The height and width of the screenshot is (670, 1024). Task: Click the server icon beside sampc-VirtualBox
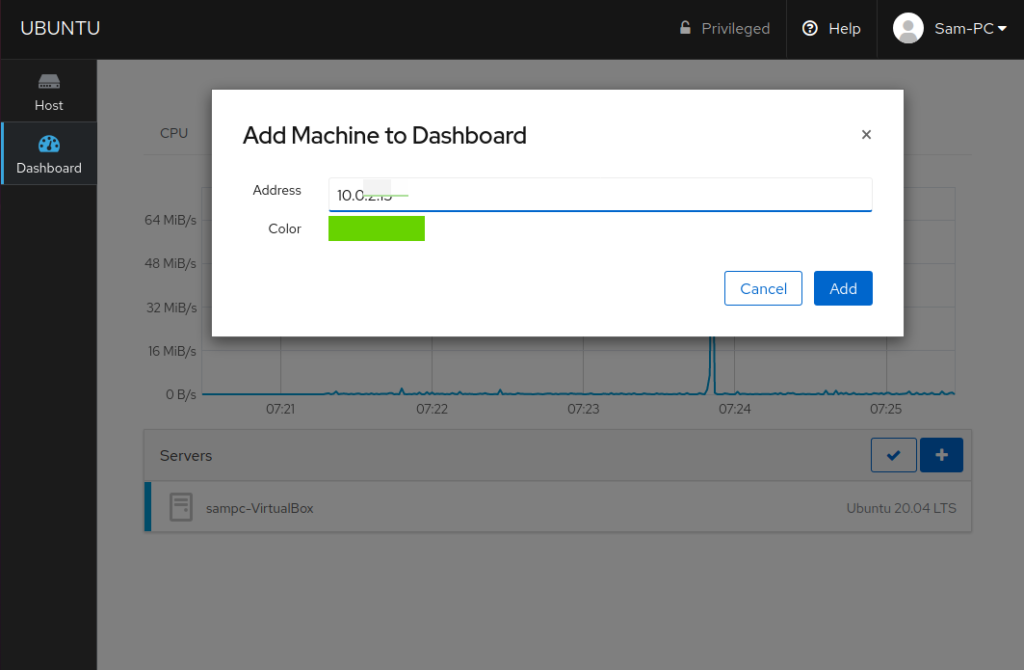pos(180,507)
